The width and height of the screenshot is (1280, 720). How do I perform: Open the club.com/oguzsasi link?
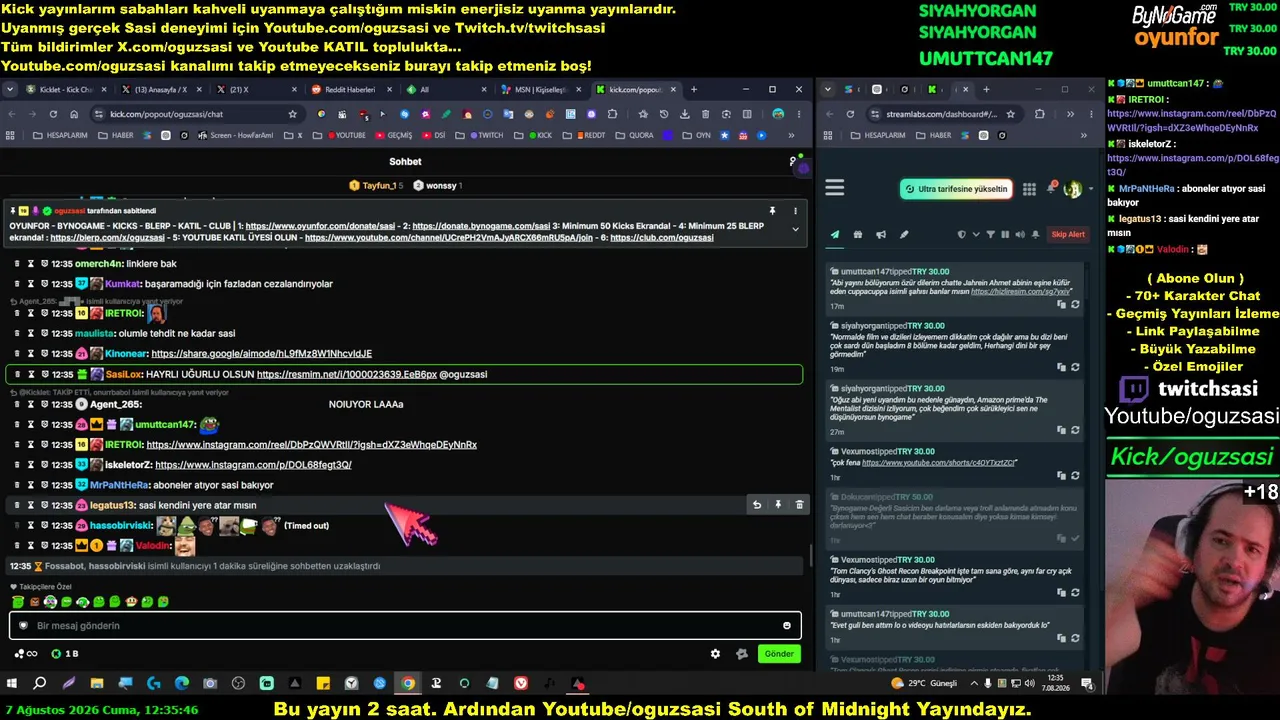coord(662,238)
